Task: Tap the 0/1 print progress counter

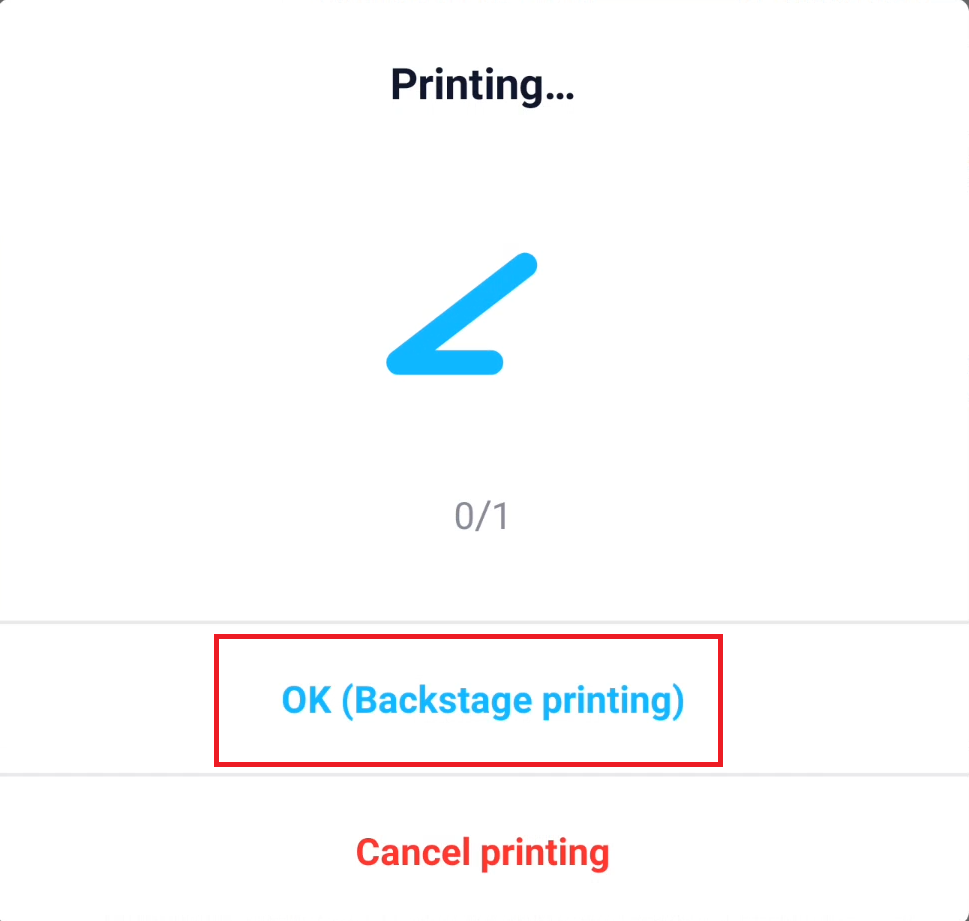Action: click(x=482, y=516)
